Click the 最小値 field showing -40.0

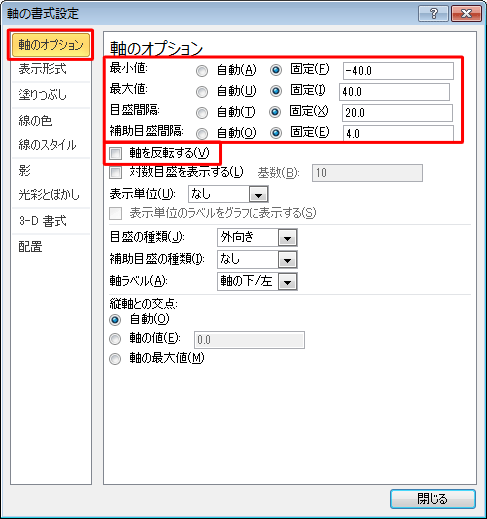[398, 71]
